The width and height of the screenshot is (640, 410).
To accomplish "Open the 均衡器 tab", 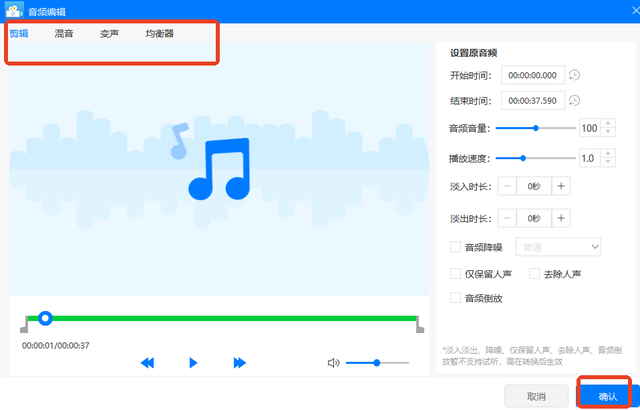I will (160, 33).
